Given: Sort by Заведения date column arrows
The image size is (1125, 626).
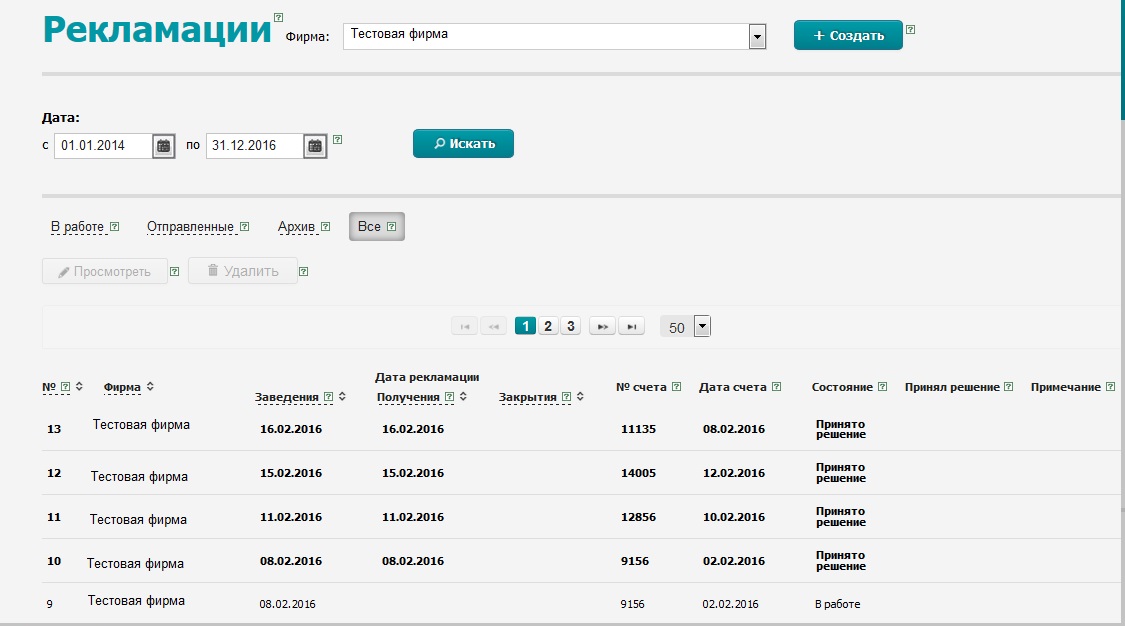Looking at the screenshot, I should (x=342, y=397).
